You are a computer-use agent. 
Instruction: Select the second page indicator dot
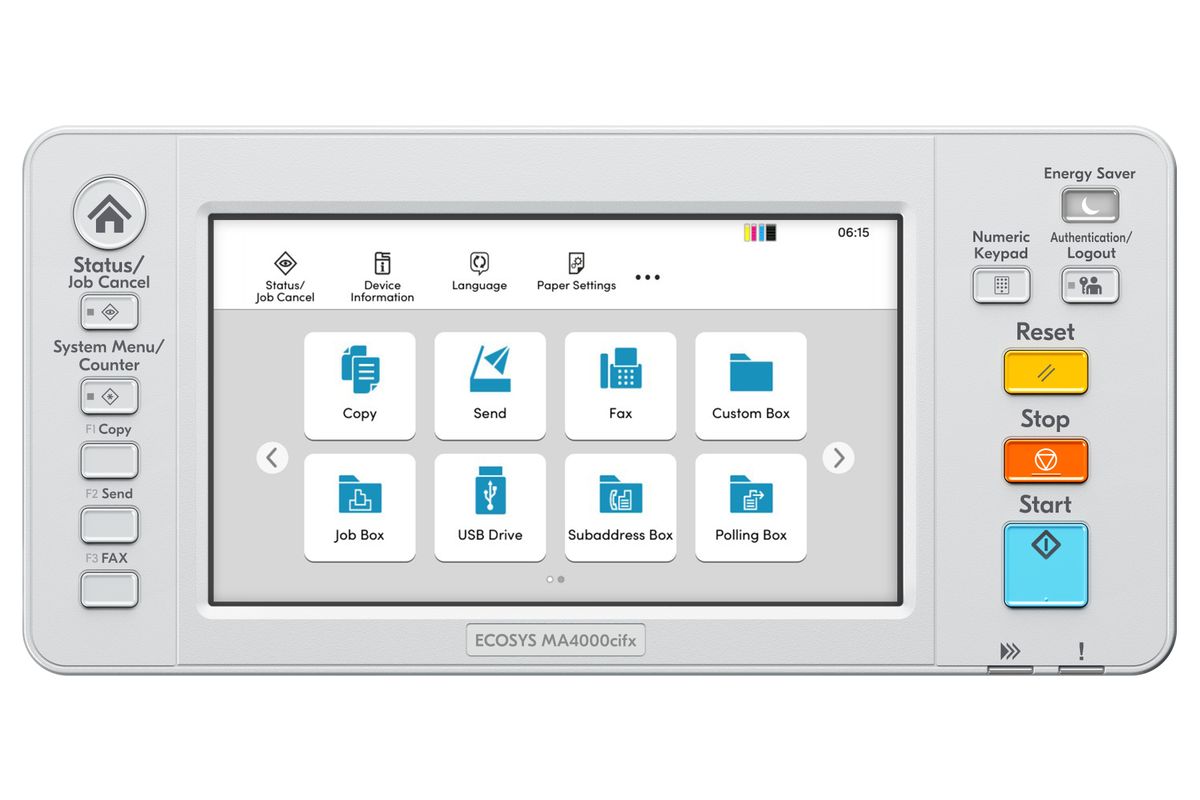coord(561,579)
